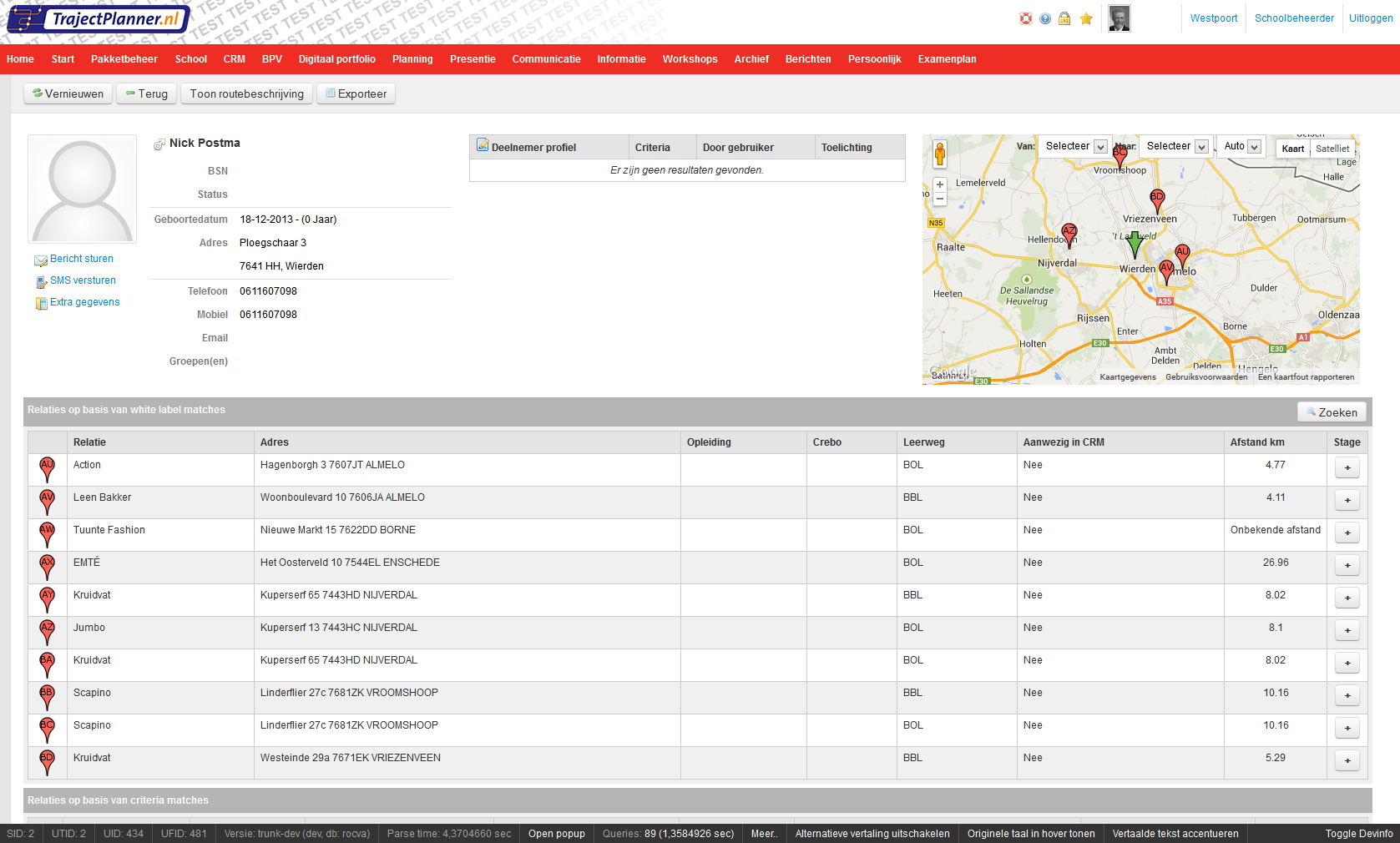
Task: Click the BD marker near Vriezenveen on map
Action: point(1157,201)
